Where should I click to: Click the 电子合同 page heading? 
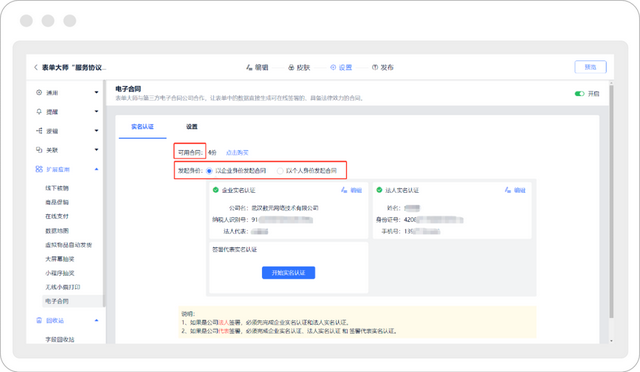coord(128,89)
